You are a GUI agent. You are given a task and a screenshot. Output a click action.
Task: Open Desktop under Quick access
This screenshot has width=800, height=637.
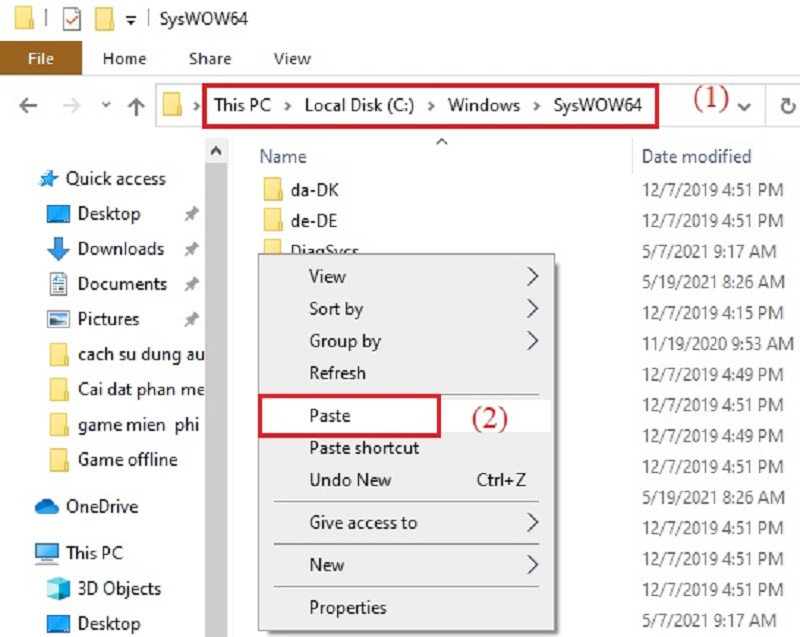tap(109, 214)
